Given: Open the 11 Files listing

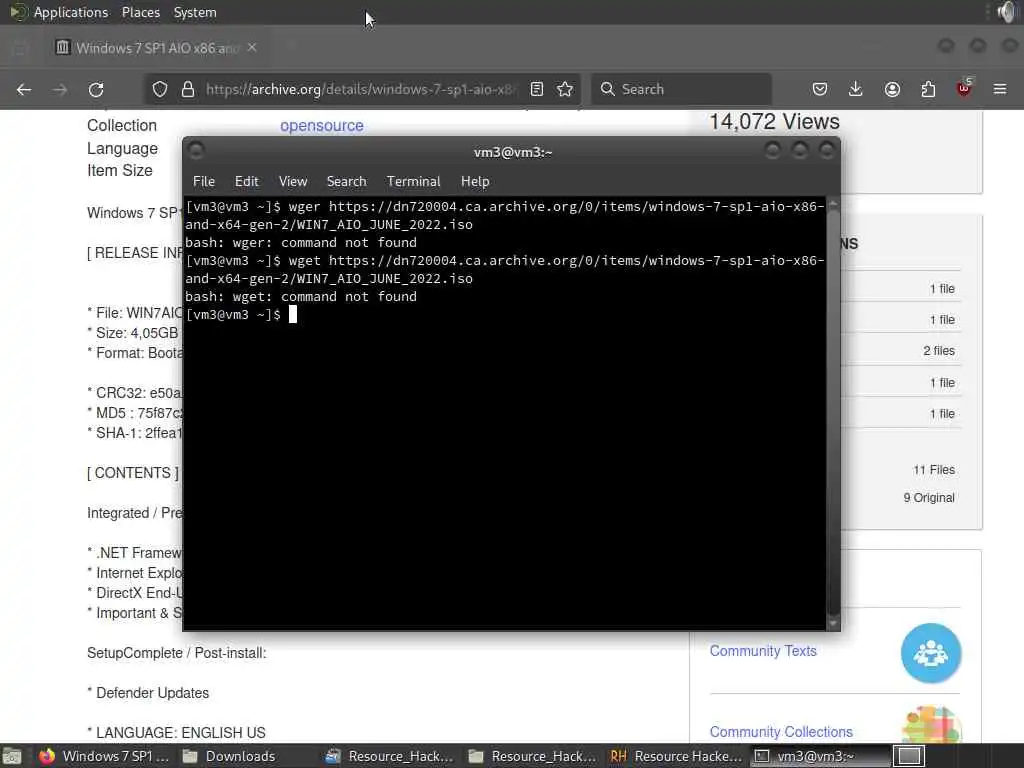Looking at the screenshot, I should coord(934,470).
